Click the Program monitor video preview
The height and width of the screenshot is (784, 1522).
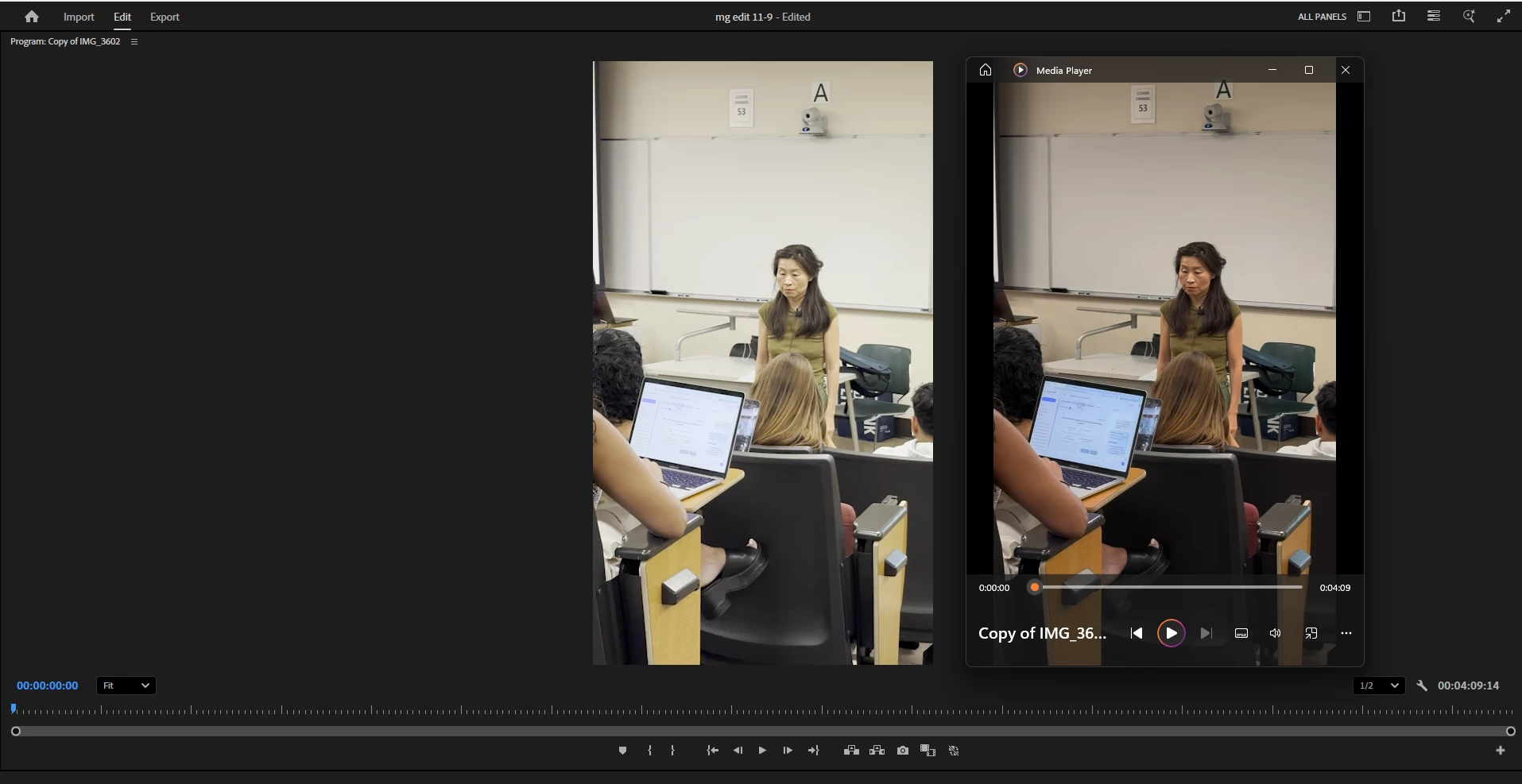point(763,363)
